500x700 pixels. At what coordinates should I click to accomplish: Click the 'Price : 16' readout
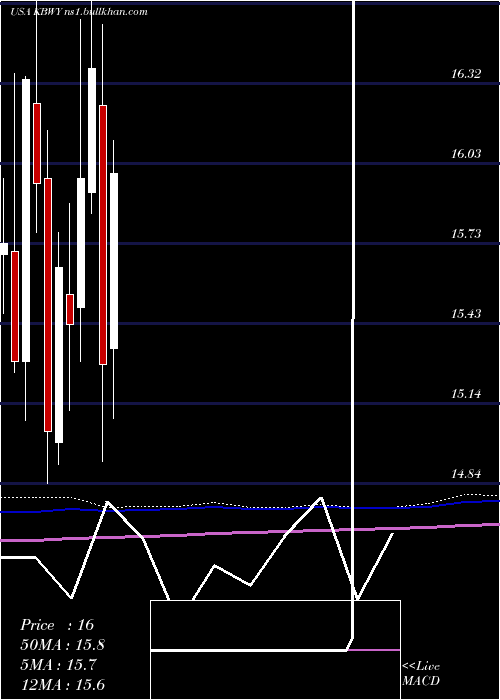[57, 625]
